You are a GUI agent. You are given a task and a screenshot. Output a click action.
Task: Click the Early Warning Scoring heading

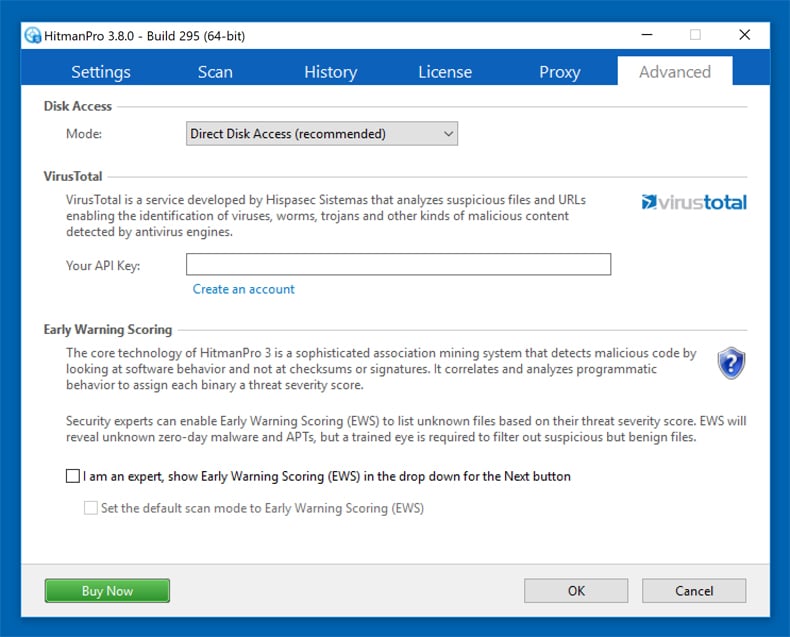pyautogui.click(x=108, y=330)
